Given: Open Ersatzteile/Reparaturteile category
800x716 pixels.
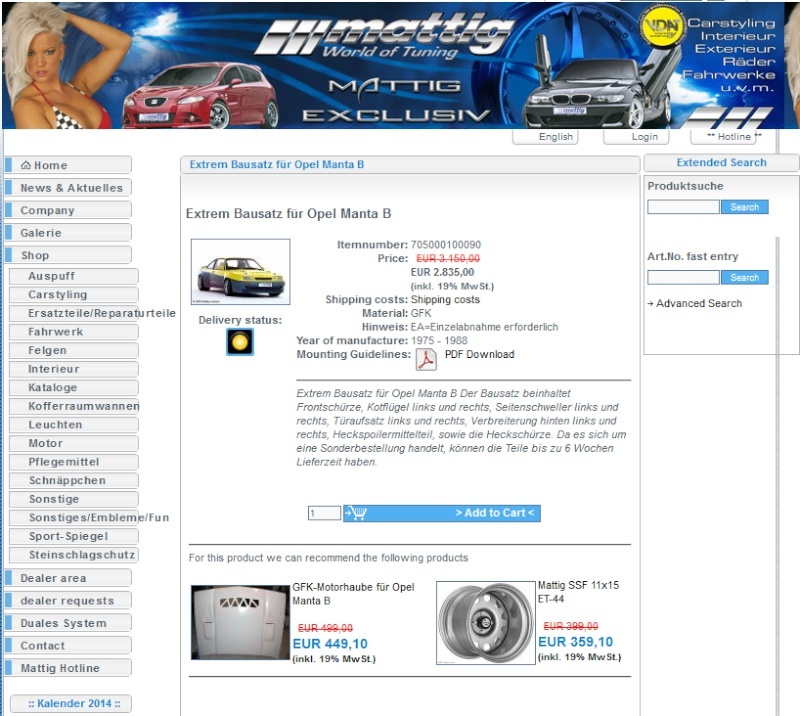Looking at the screenshot, I should (93, 313).
